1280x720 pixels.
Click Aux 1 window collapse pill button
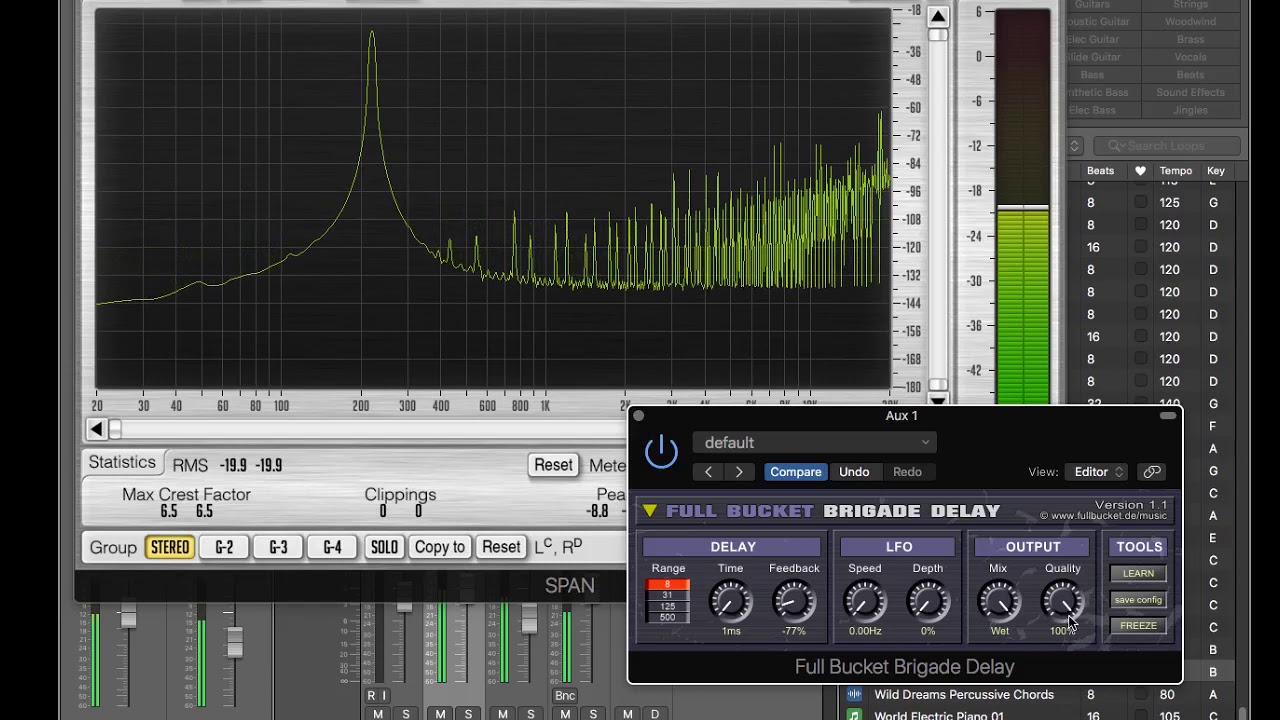point(1168,416)
